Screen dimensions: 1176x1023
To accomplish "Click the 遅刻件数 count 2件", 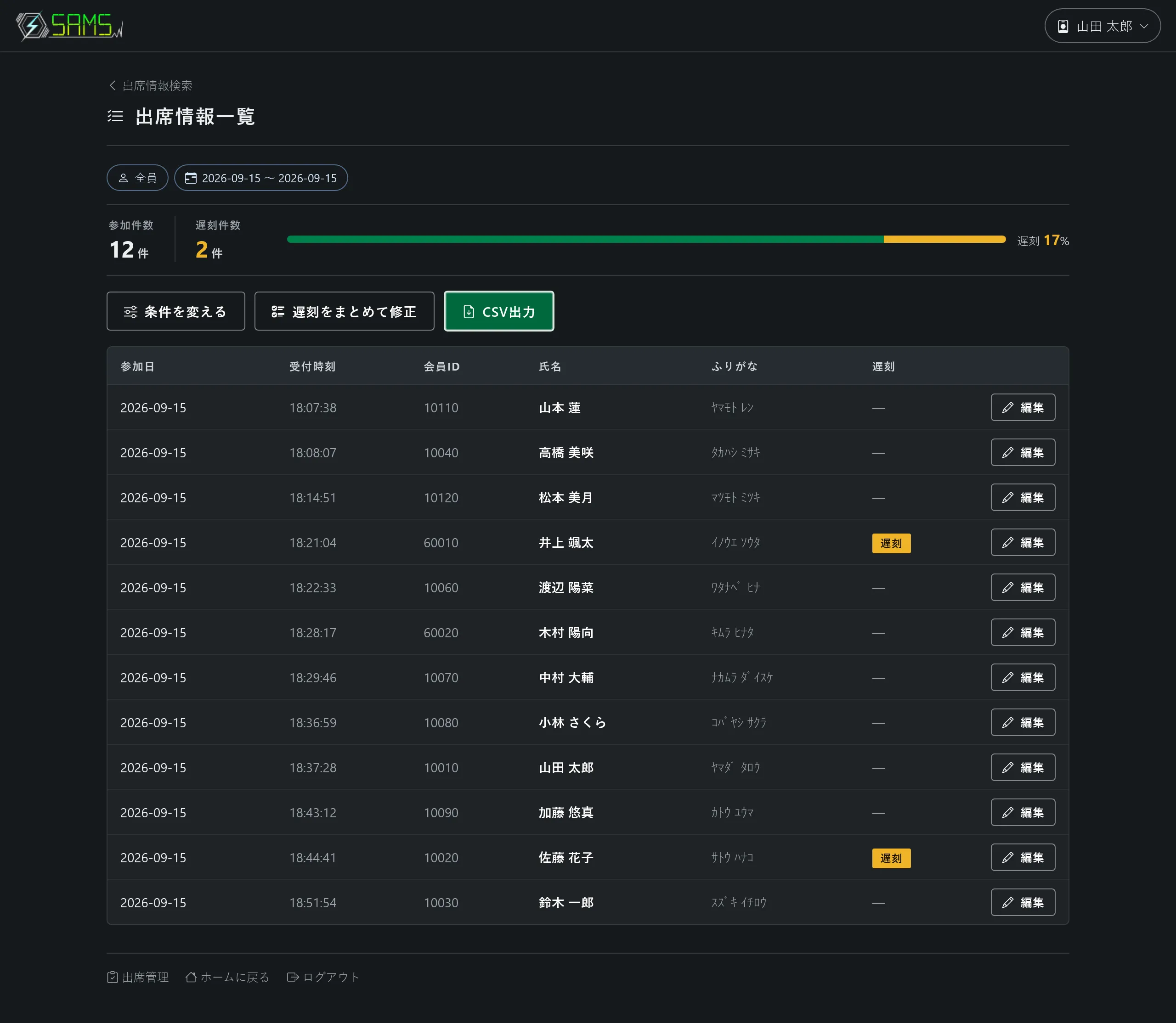I will point(209,250).
